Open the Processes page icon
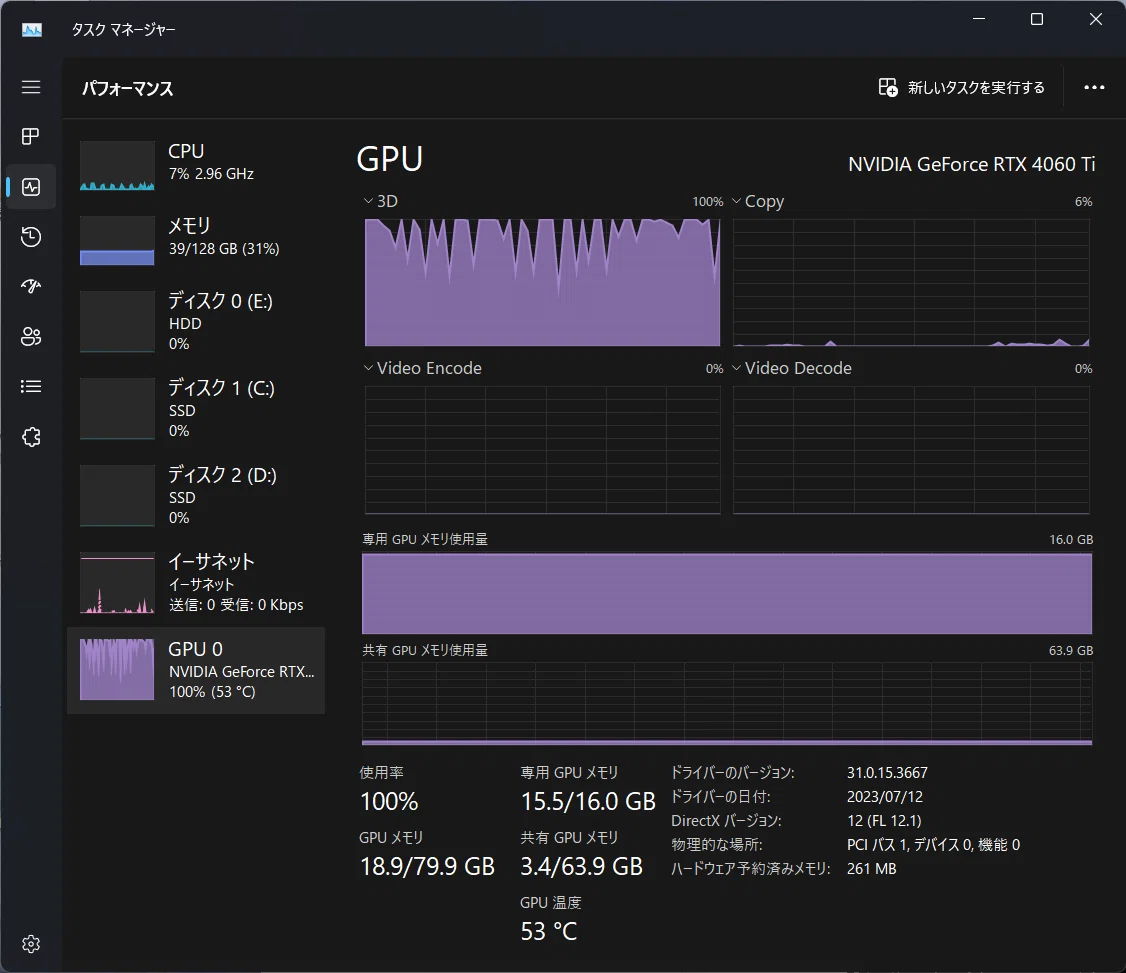The height and width of the screenshot is (973, 1126). [x=31, y=136]
